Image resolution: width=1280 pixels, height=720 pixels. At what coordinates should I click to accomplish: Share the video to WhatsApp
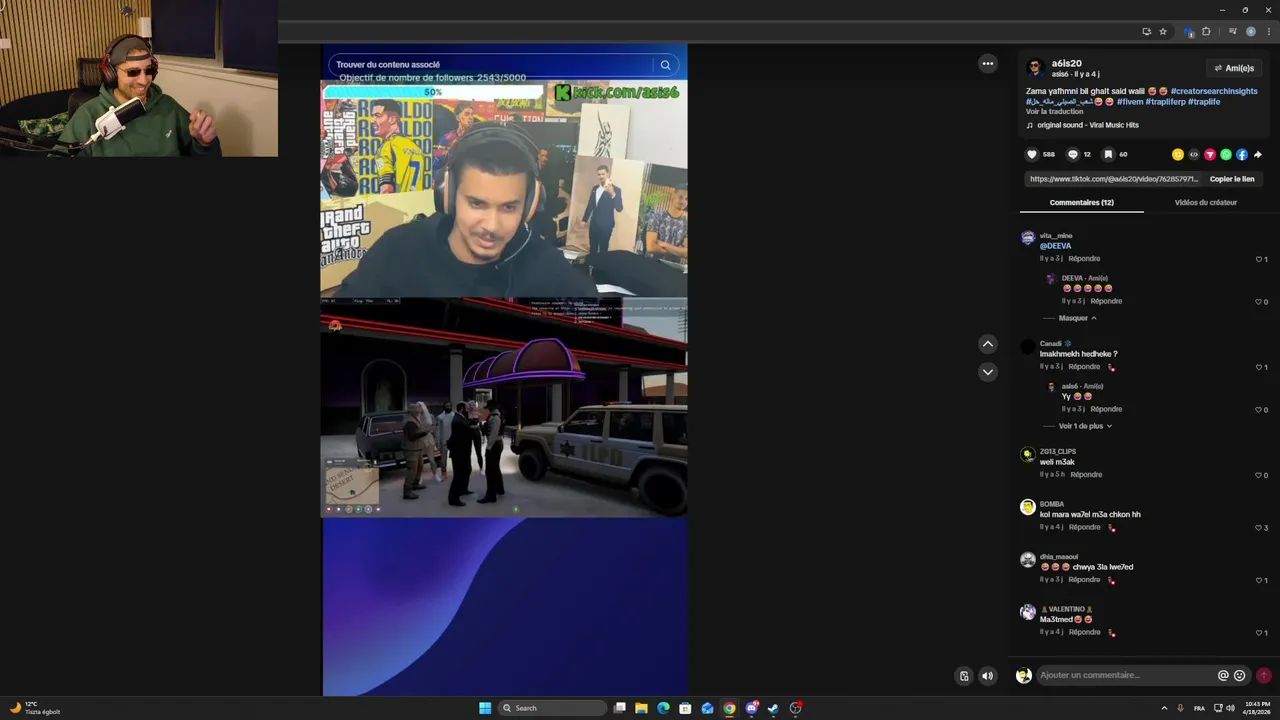coord(1226,155)
